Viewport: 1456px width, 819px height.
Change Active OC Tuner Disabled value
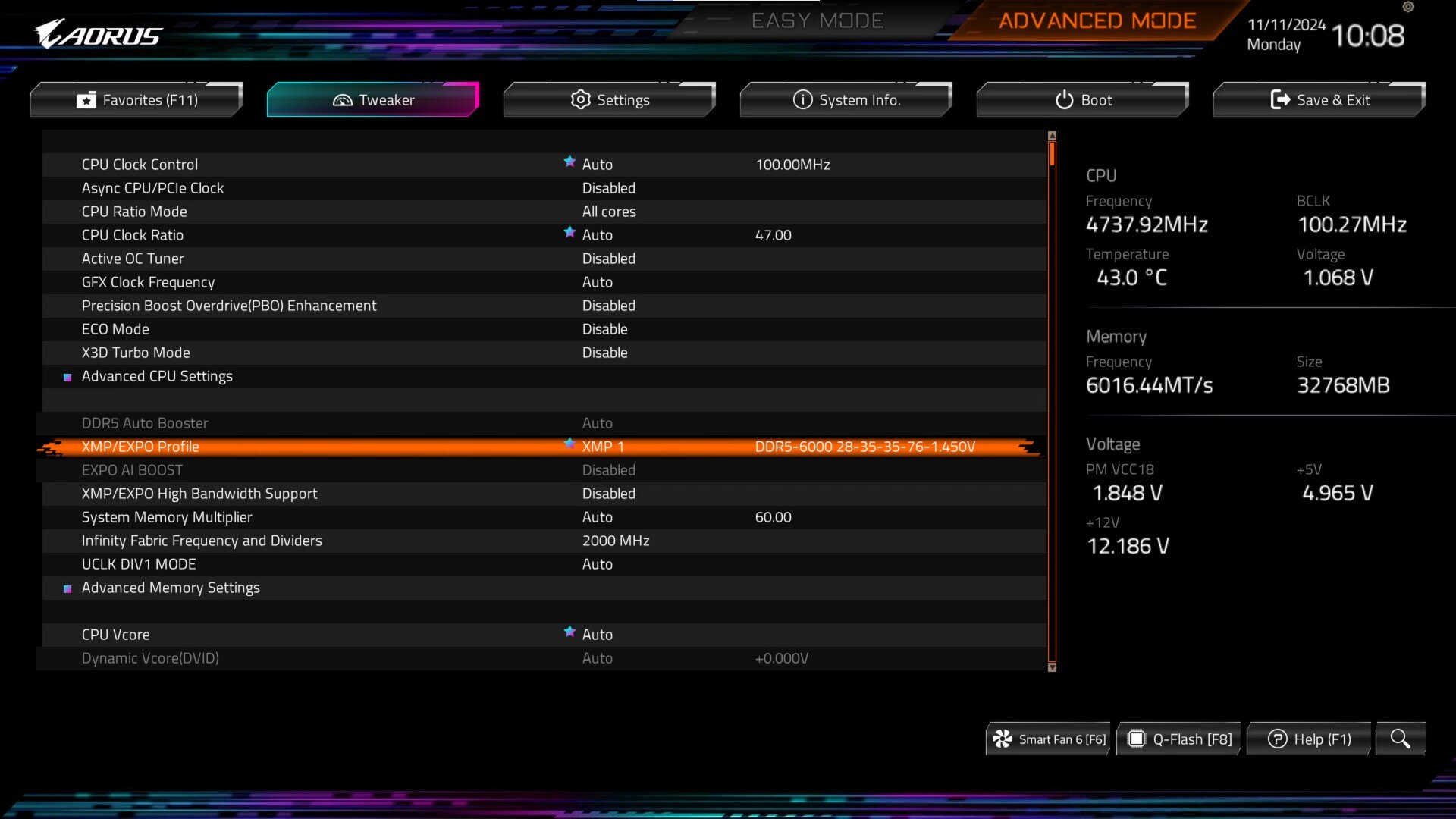pos(608,259)
